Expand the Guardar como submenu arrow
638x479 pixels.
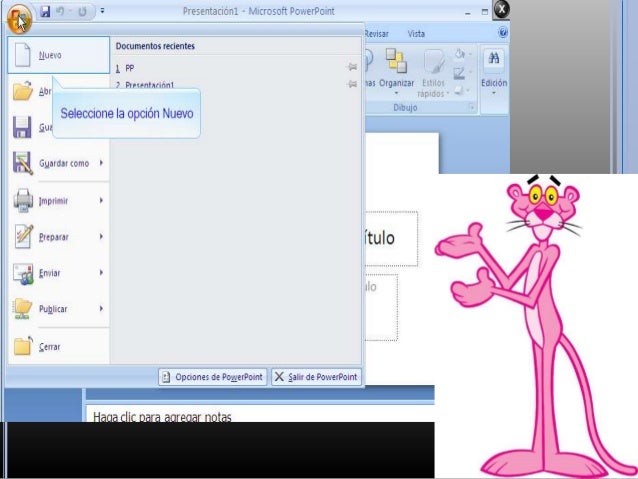pyautogui.click(x=101, y=163)
